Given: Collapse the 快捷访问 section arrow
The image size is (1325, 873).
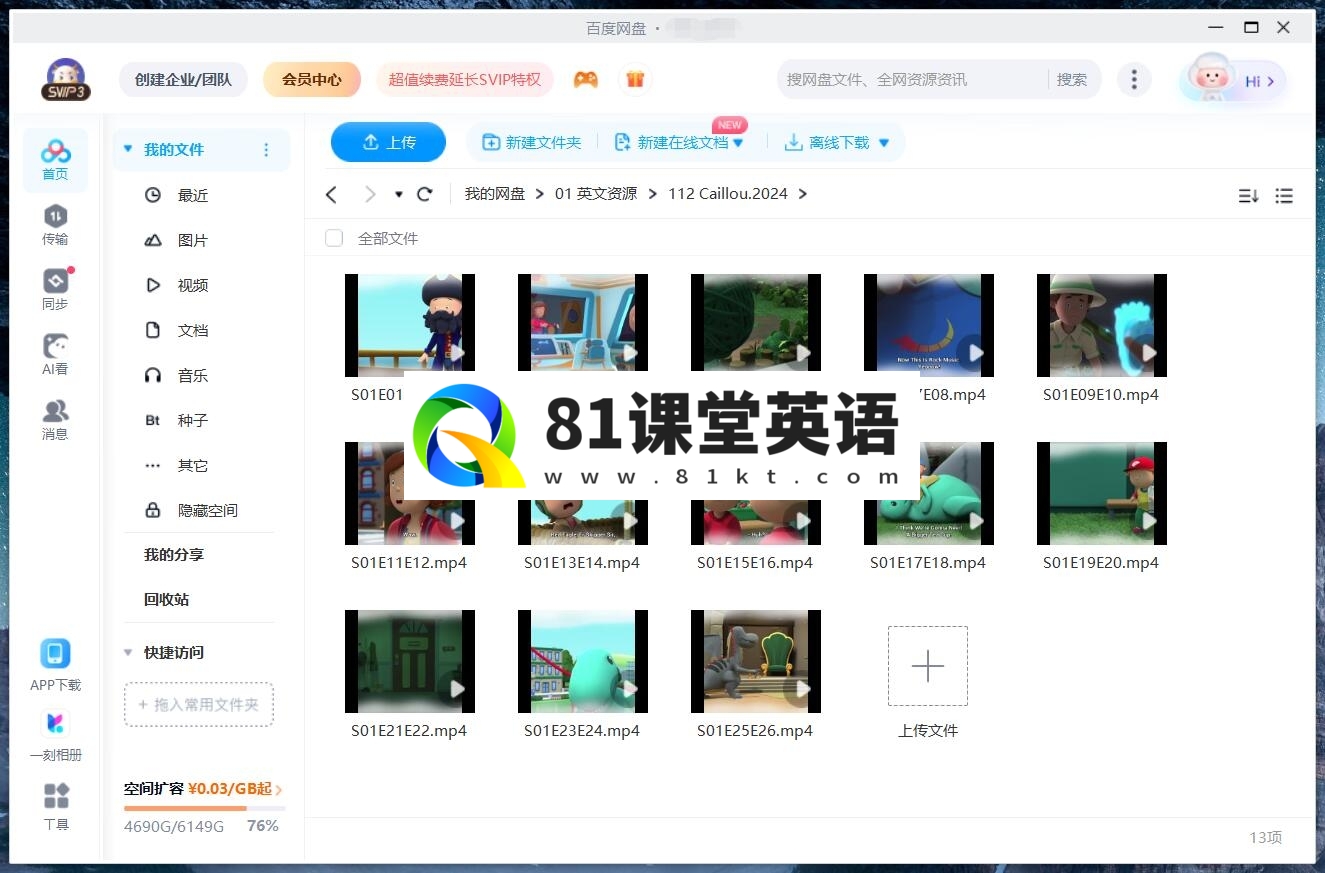Looking at the screenshot, I should (x=128, y=652).
